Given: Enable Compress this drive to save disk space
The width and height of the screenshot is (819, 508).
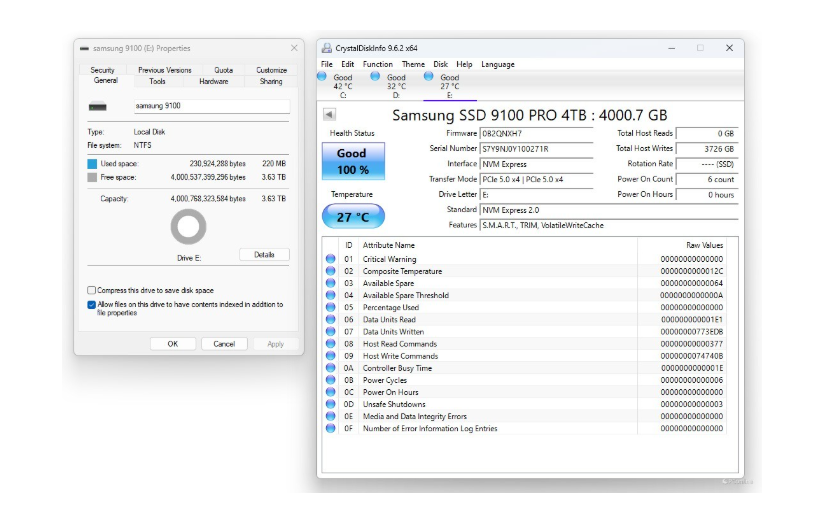Looking at the screenshot, I should 92,290.
